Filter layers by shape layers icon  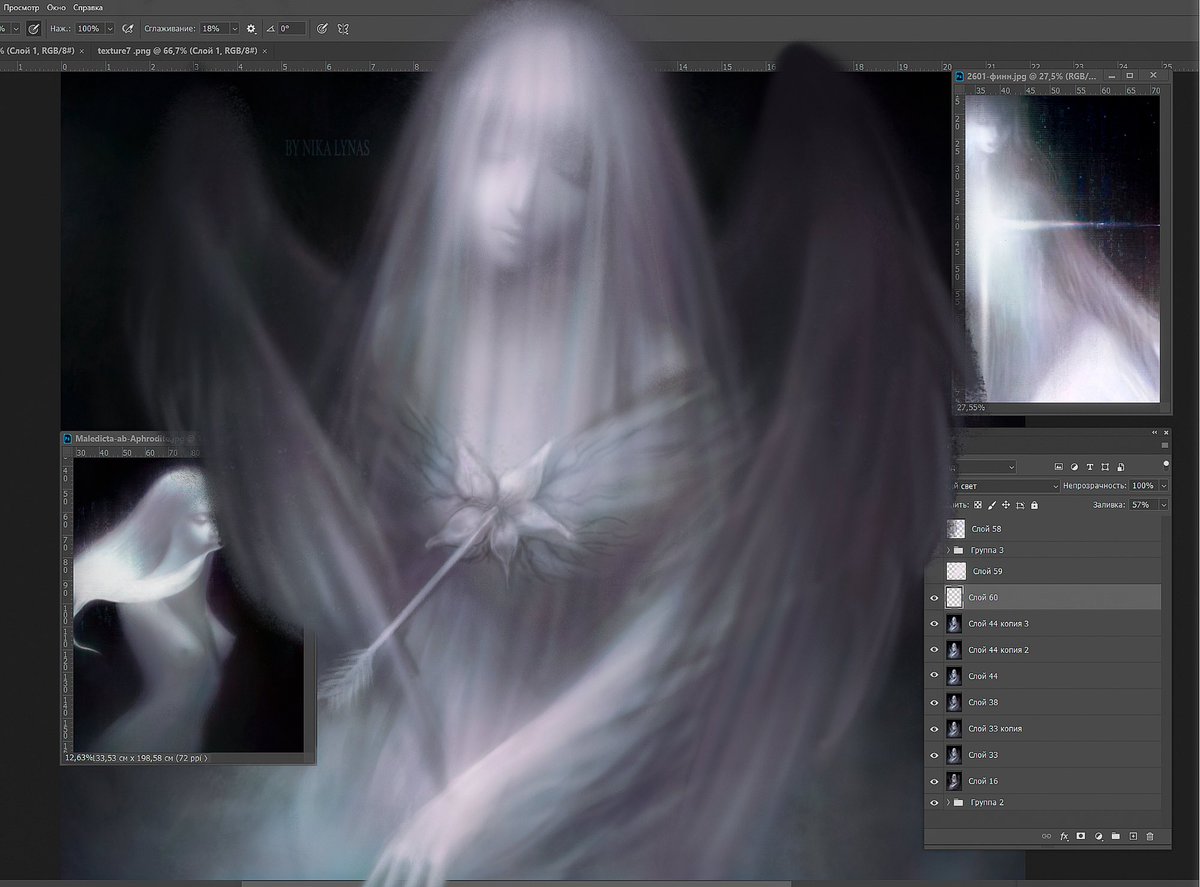(1105, 467)
